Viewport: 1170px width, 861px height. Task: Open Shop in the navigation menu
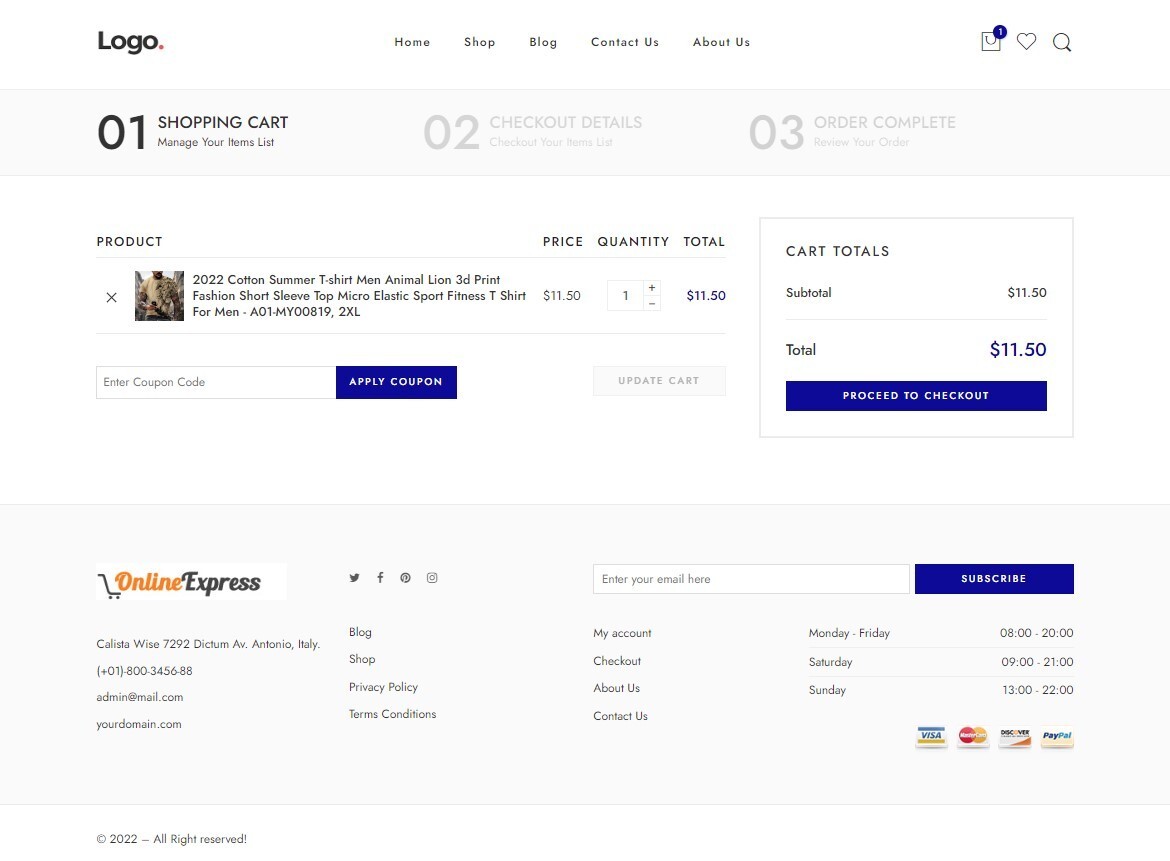[x=480, y=42]
